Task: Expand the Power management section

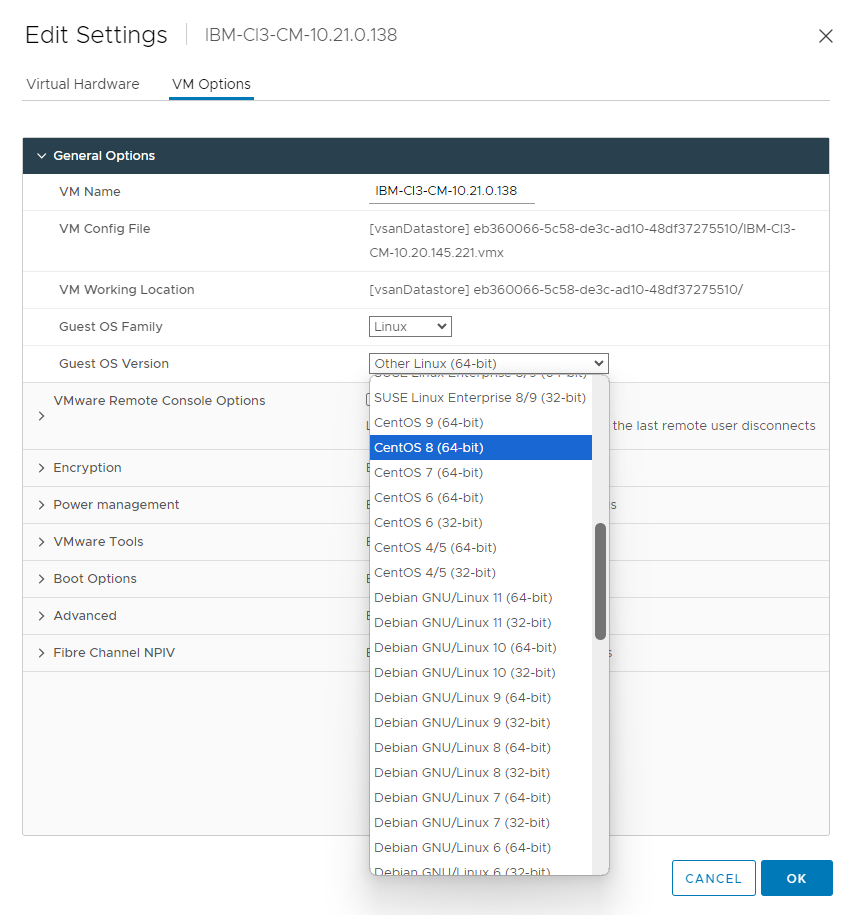Action: [x=41, y=505]
